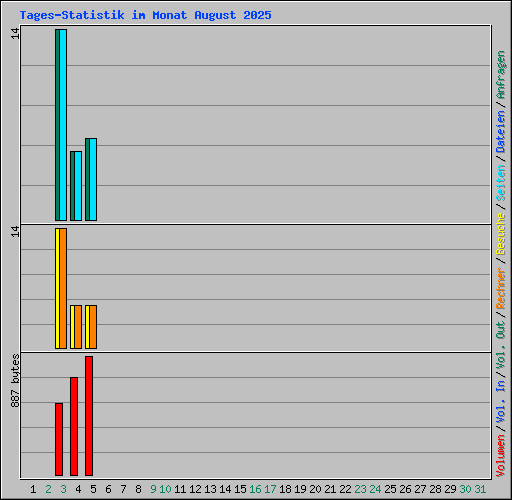Click the orange bar for day 5
512x500 pixels.
pos(93,327)
